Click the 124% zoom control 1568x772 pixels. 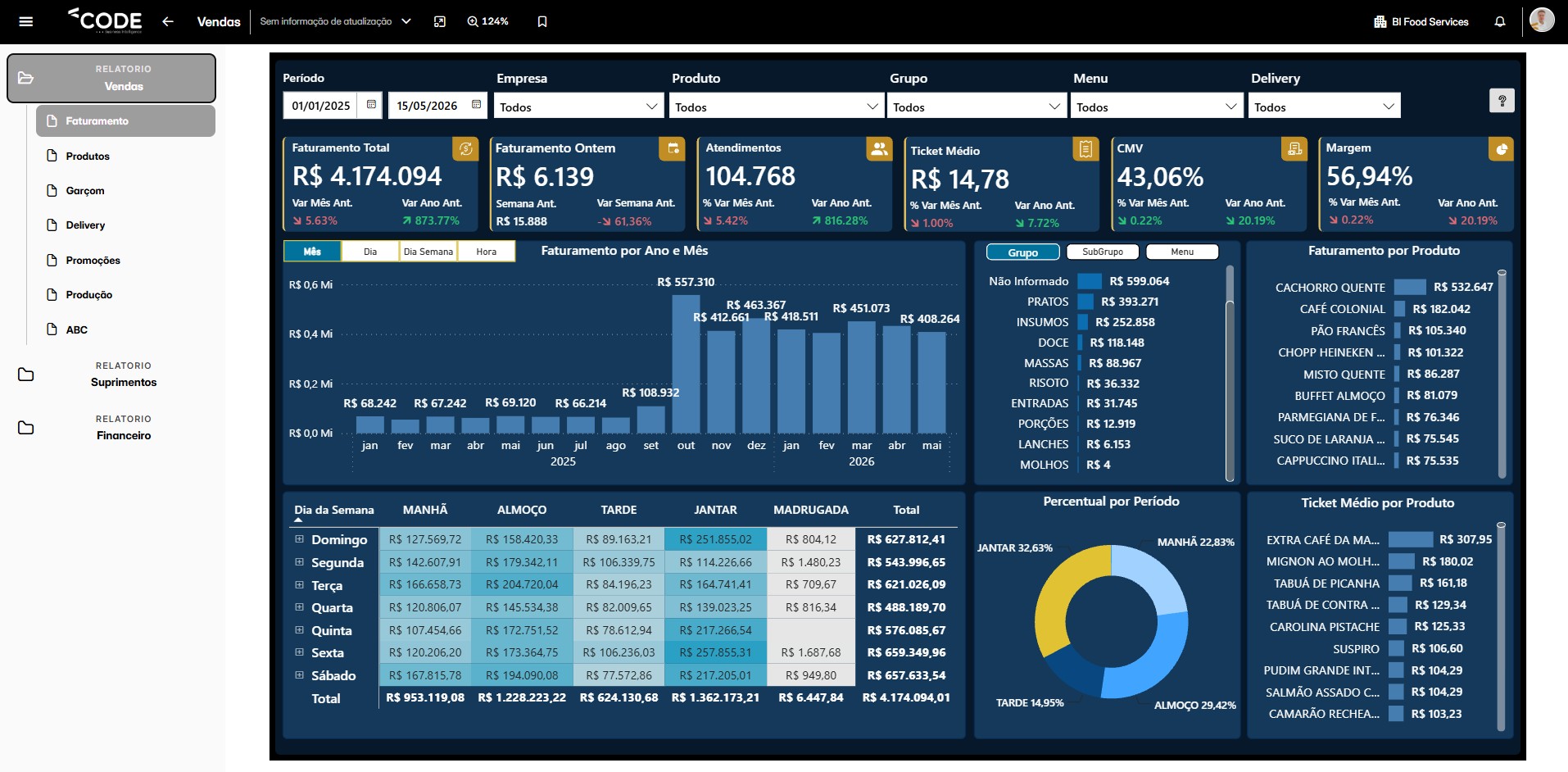487,21
